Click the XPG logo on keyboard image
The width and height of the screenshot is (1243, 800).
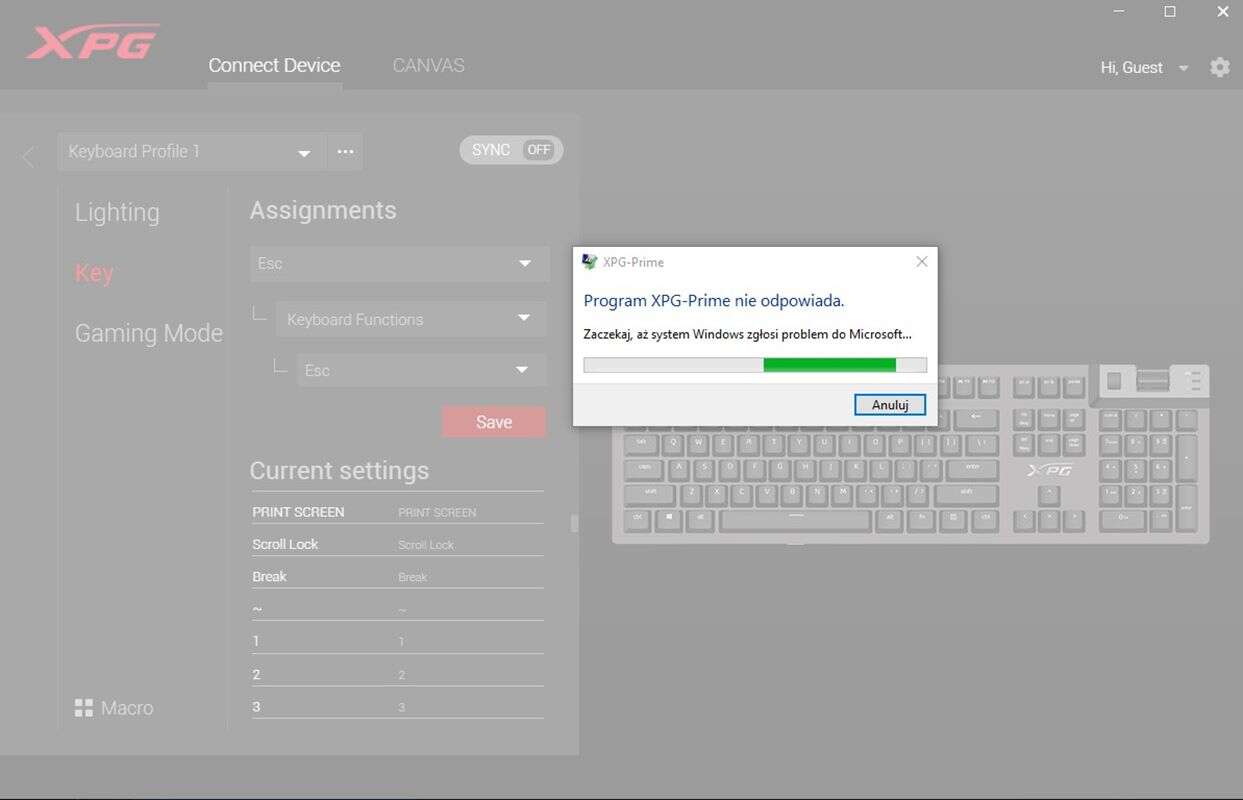tap(1049, 469)
